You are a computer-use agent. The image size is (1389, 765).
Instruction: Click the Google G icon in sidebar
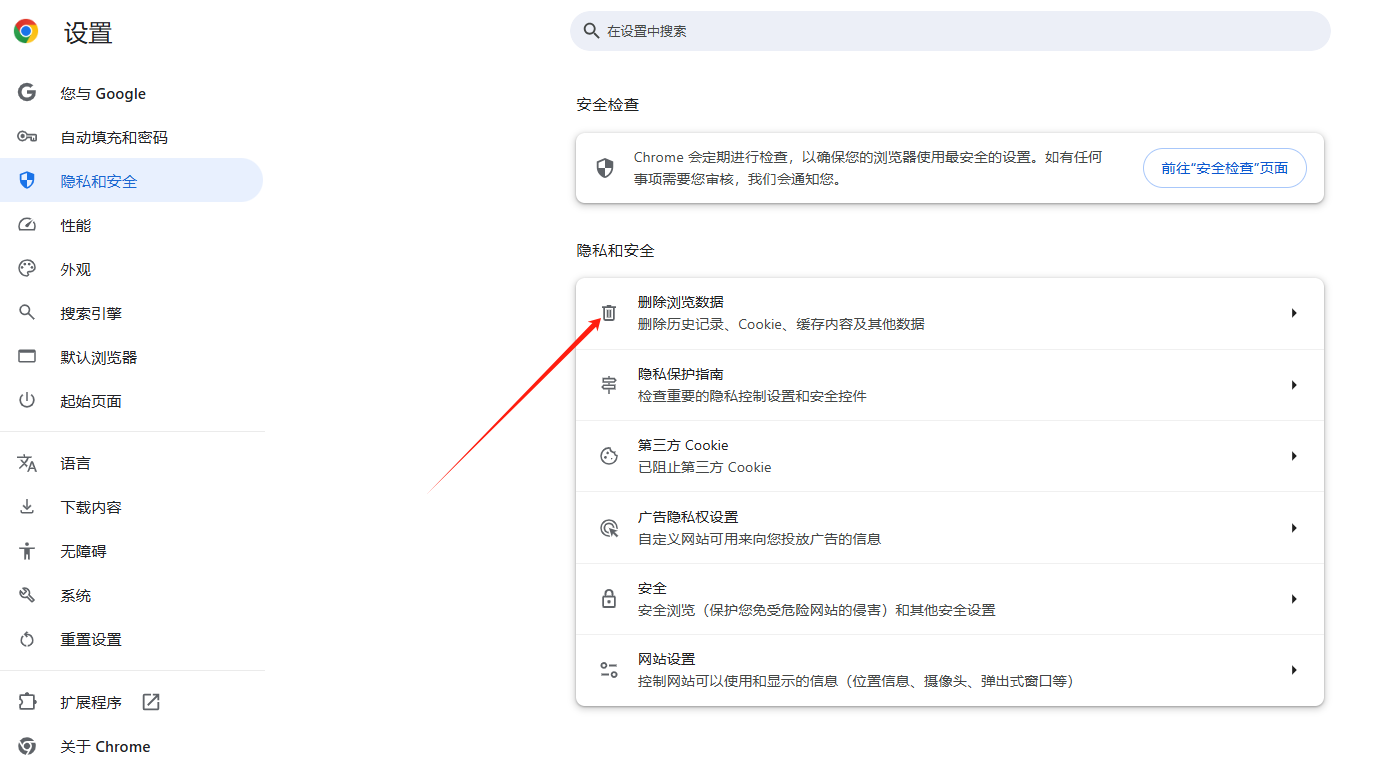(27, 93)
